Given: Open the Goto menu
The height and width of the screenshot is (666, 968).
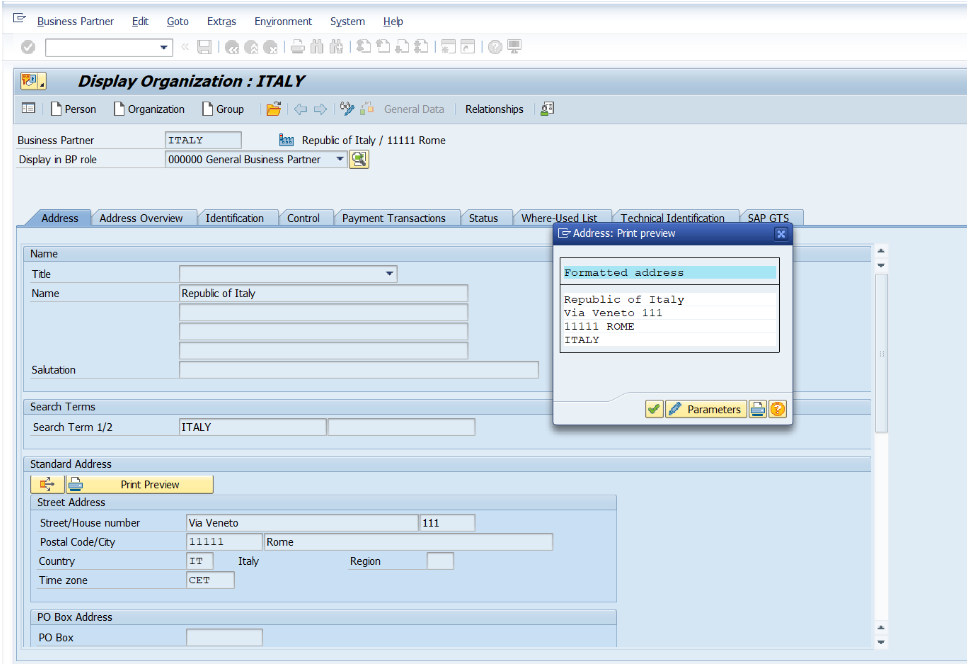Looking at the screenshot, I should pos(178,21).
